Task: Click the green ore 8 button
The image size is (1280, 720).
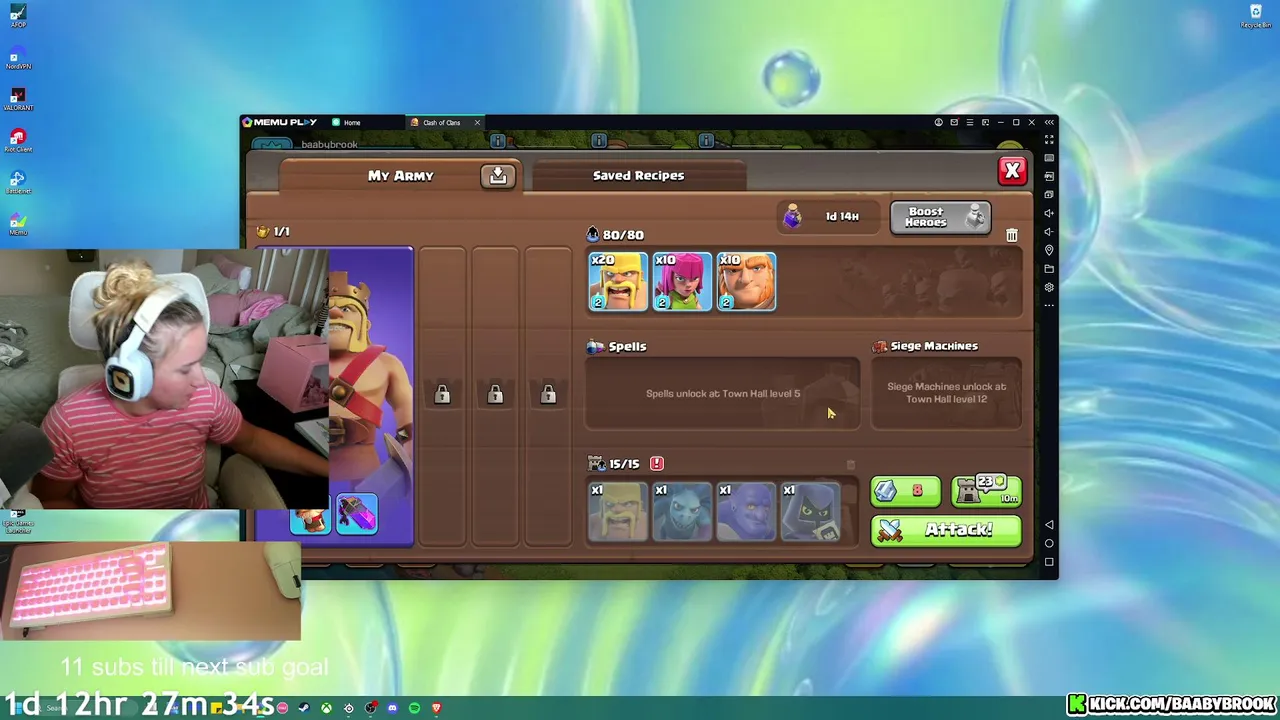Action: point(906,491)
